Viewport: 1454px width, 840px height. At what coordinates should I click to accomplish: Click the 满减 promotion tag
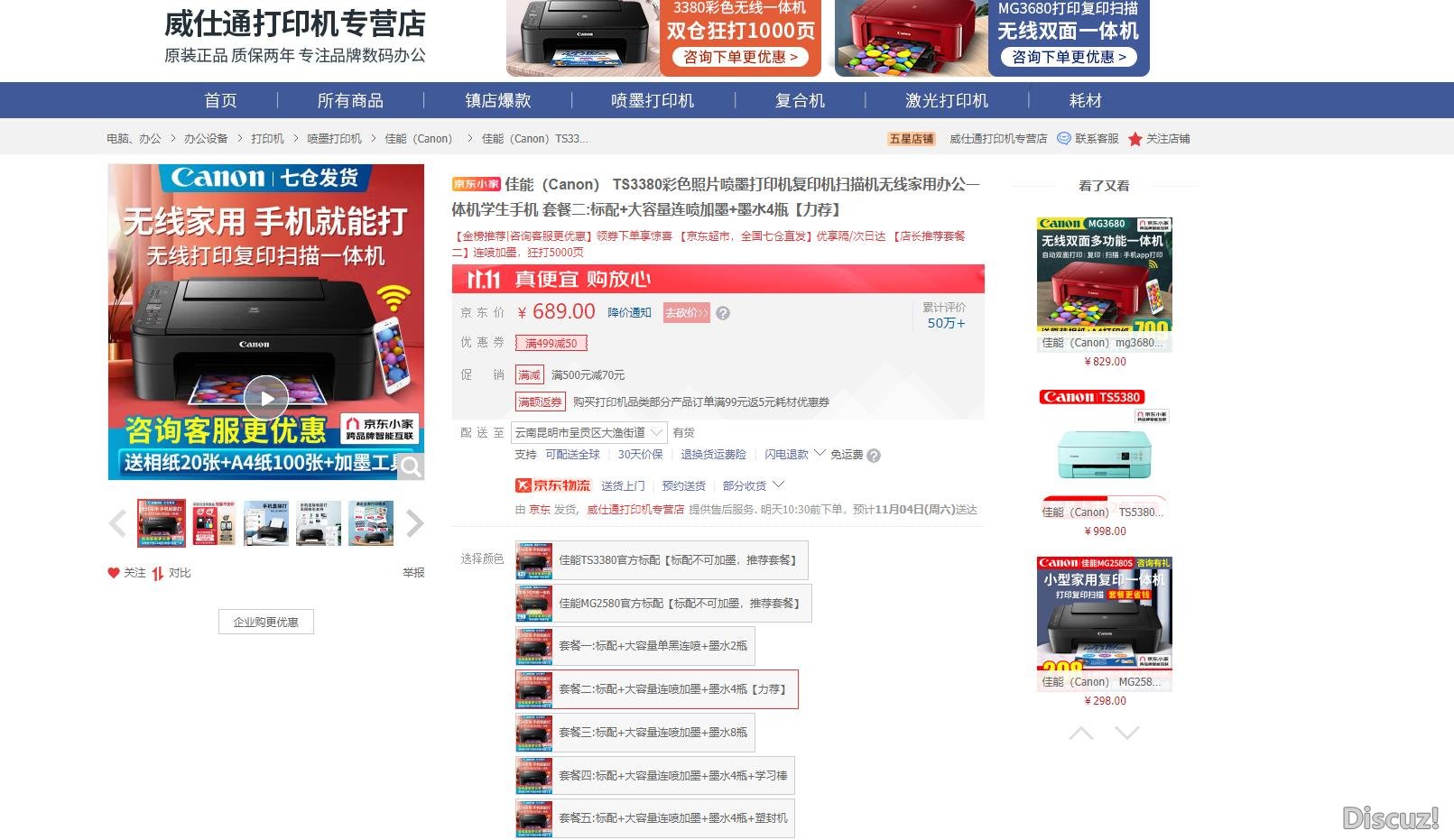click(529, 374)
